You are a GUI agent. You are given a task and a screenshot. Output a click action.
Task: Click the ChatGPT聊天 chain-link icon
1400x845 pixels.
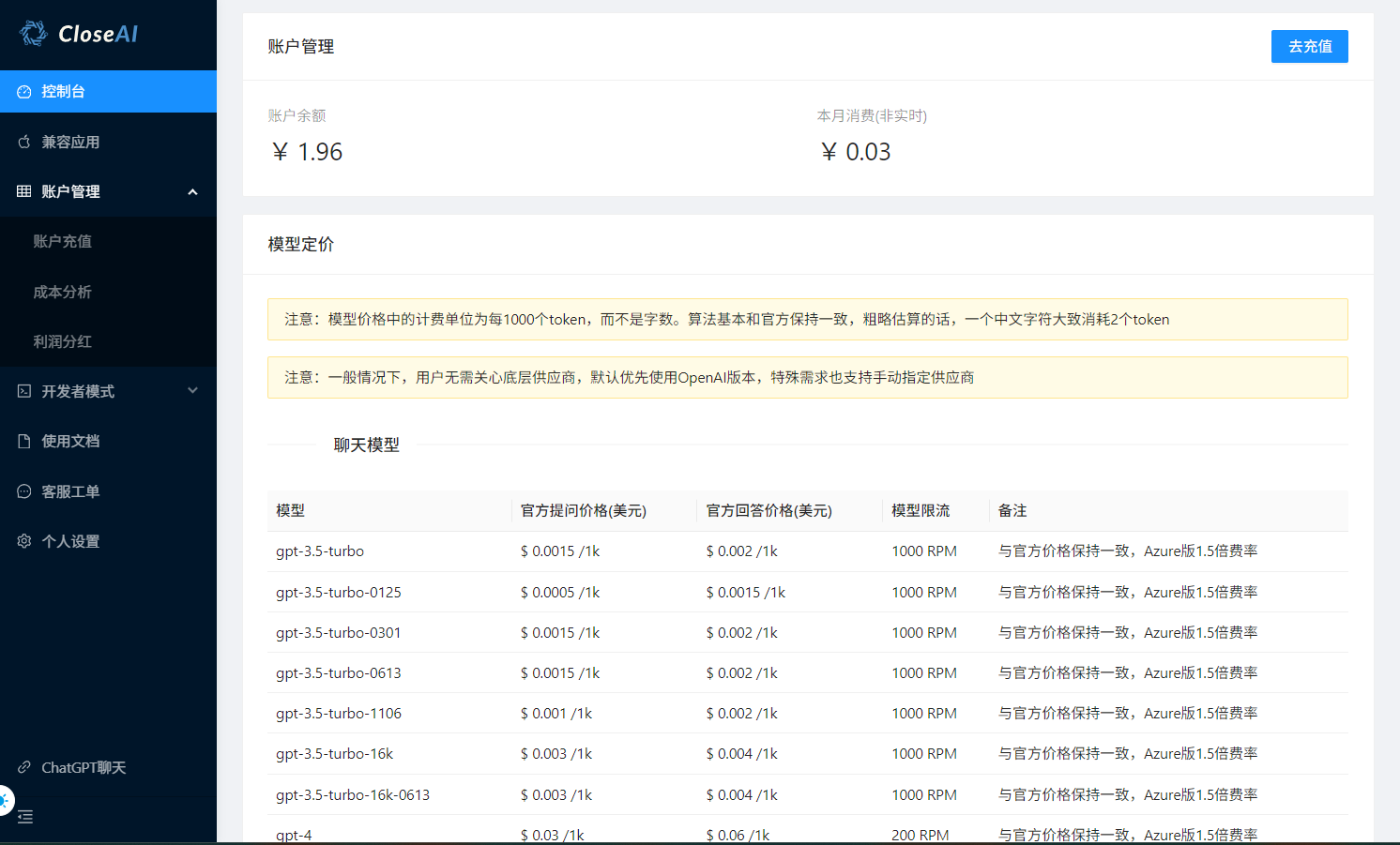click(24, 767)
